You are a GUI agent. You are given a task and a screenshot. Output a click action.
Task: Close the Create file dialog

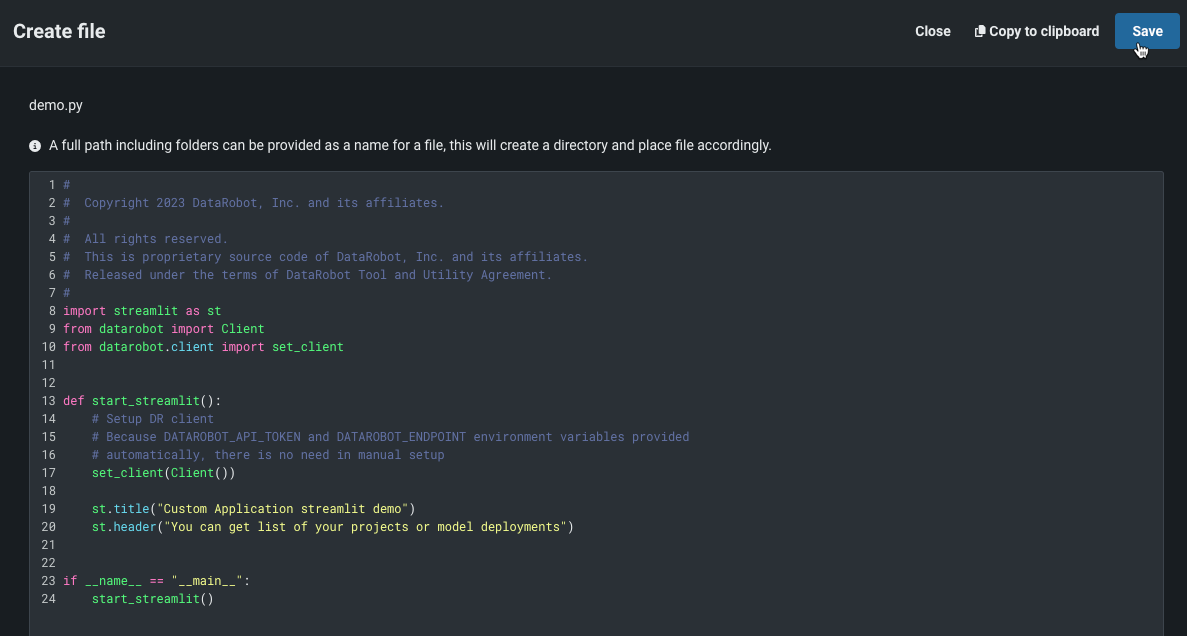pyautogui.click(x=932, y=31)
